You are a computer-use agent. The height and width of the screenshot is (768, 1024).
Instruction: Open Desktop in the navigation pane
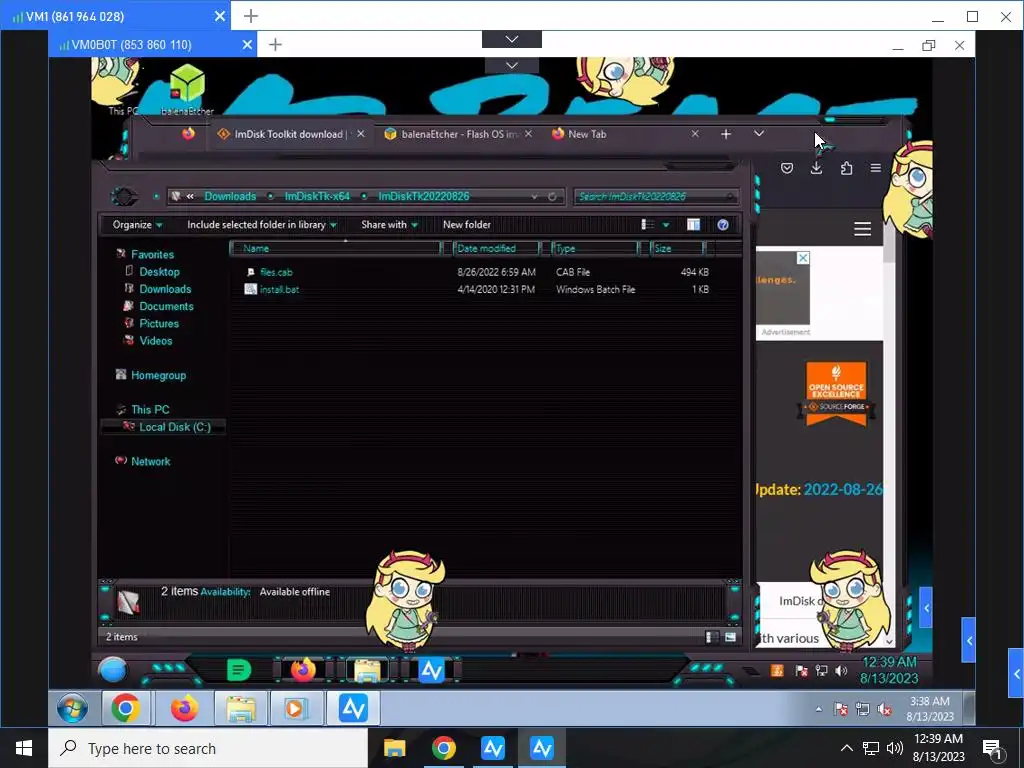pyautogui.click(x=152, y=272)
